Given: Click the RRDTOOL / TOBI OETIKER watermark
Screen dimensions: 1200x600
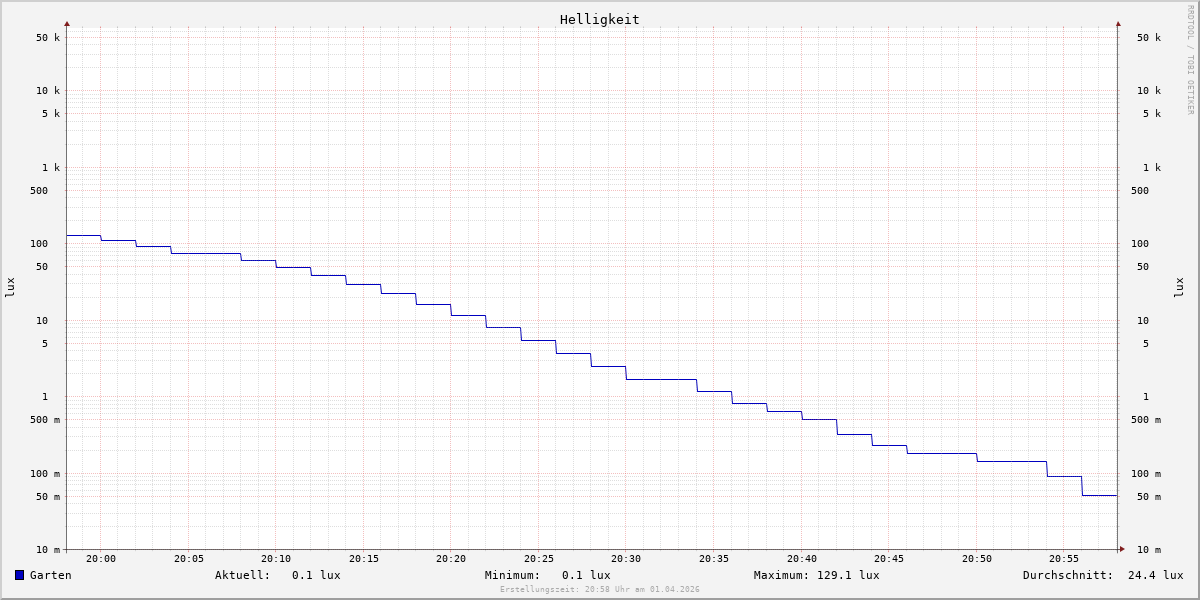Looking at the screenshot, I should (x=1190, y=60).
